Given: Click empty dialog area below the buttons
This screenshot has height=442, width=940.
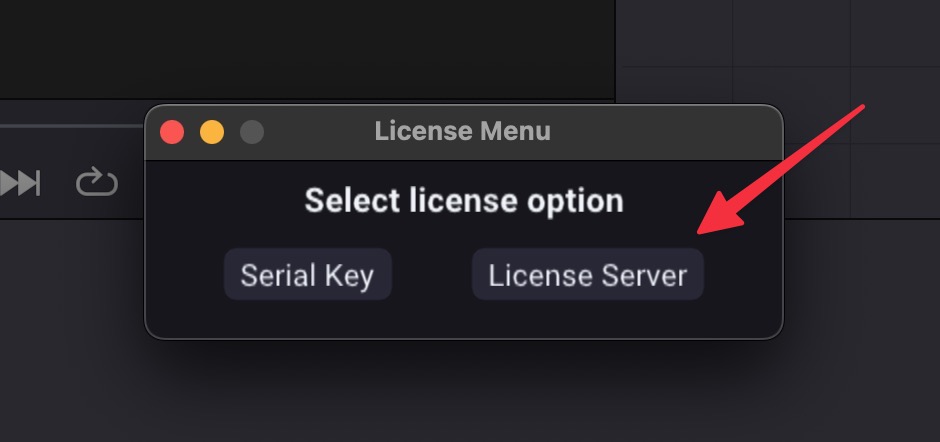Looking at the screenshot, I should (463, 320).
